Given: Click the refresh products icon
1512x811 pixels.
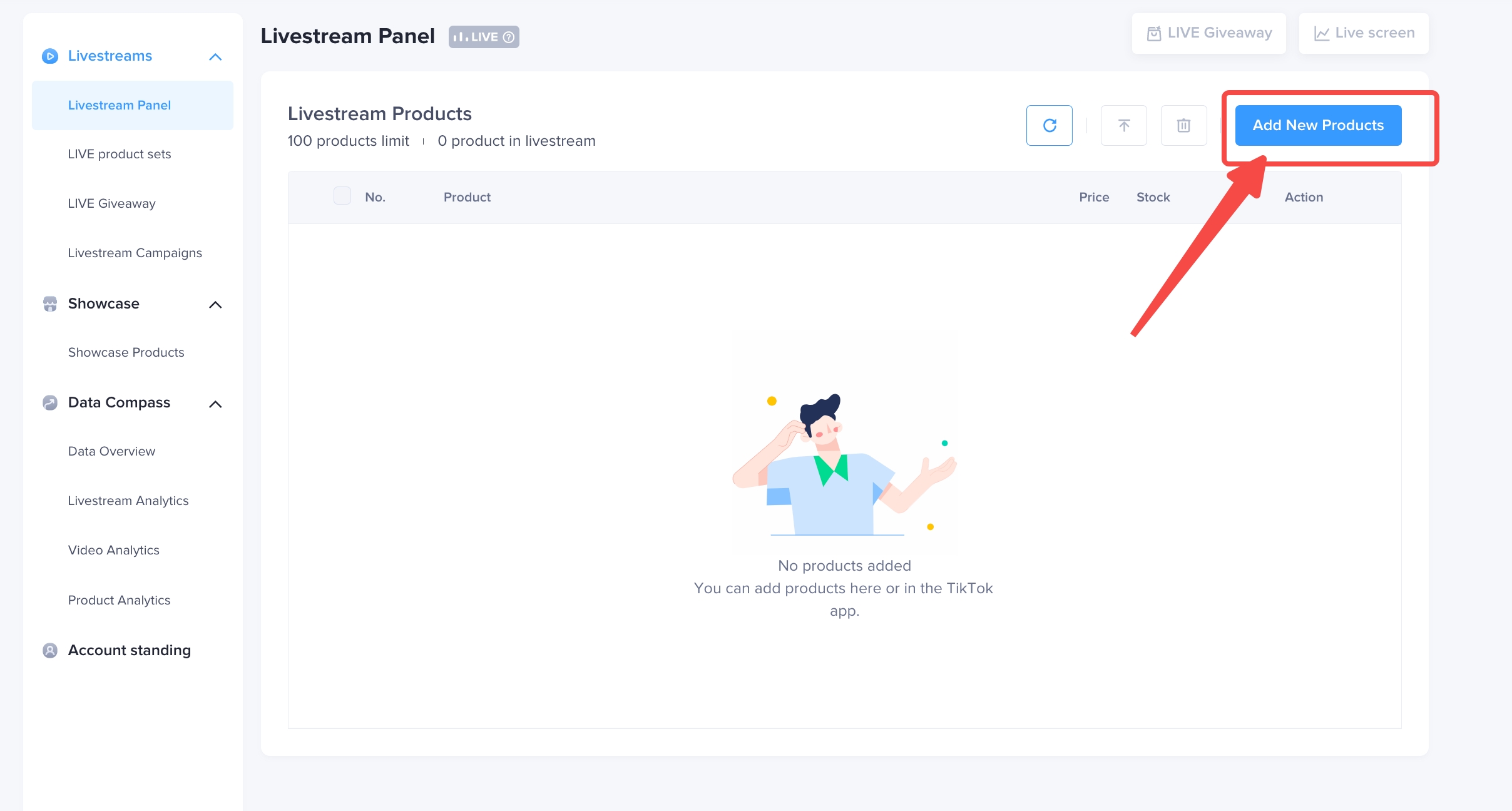Looking at the screenshot, I should (1050, 125).
